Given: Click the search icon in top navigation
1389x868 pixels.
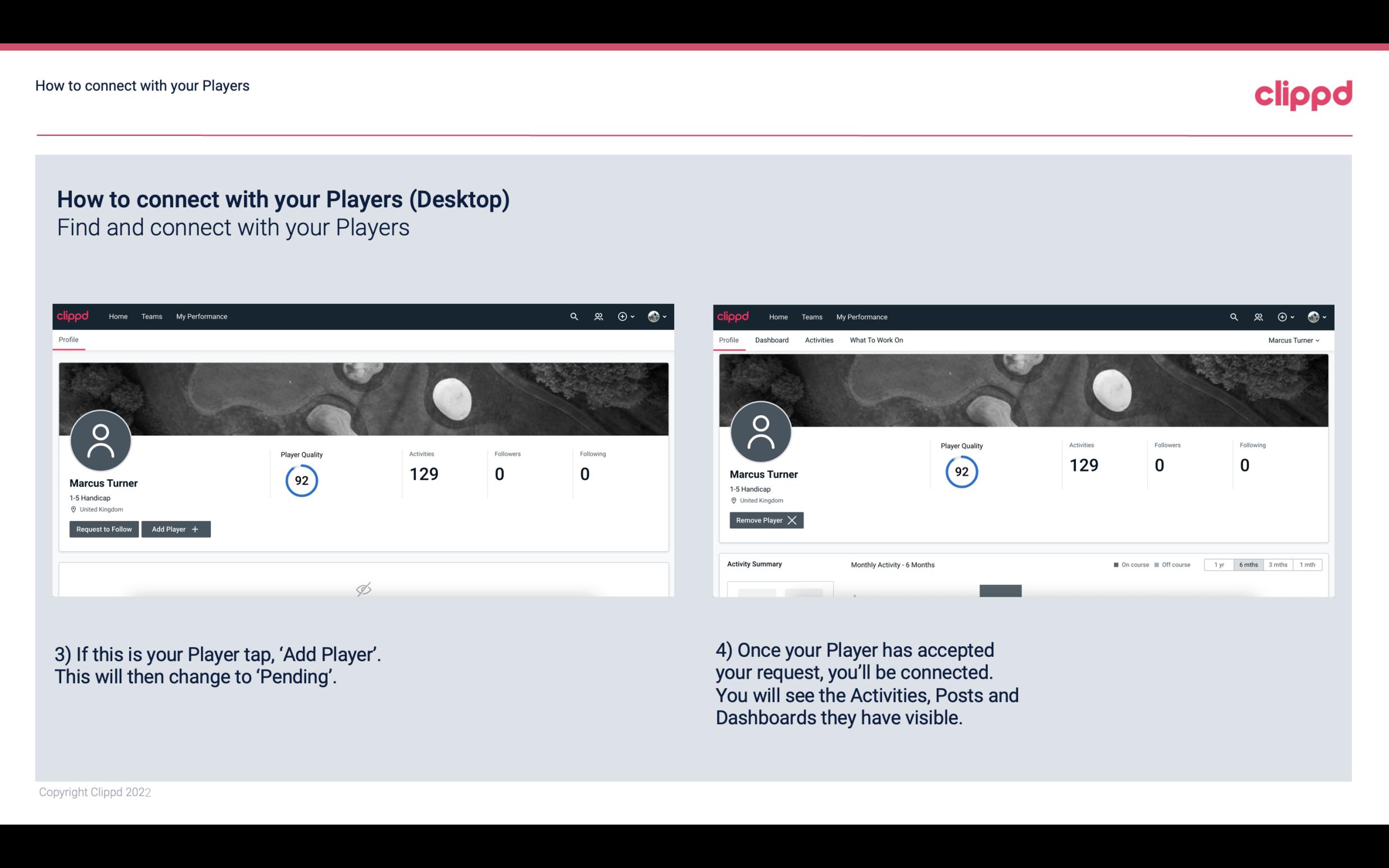Looking at the screenshot, I should point(573,316).
